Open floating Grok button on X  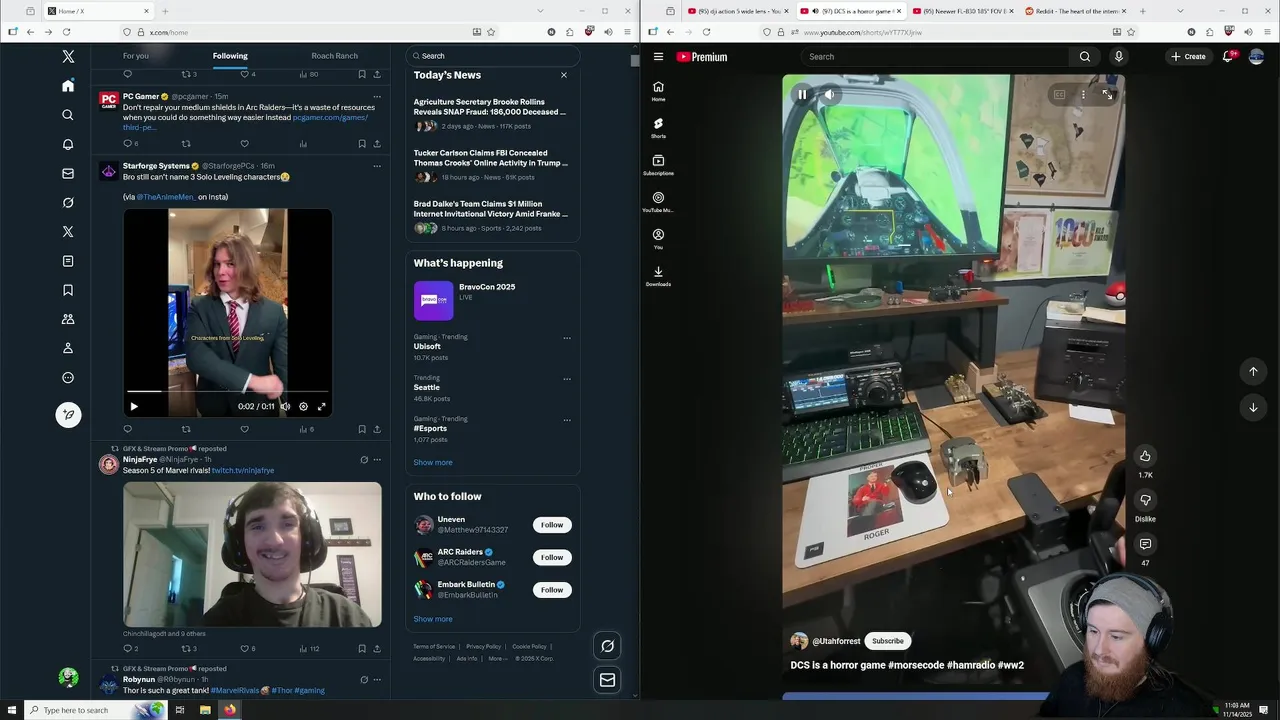pos(607,646)
